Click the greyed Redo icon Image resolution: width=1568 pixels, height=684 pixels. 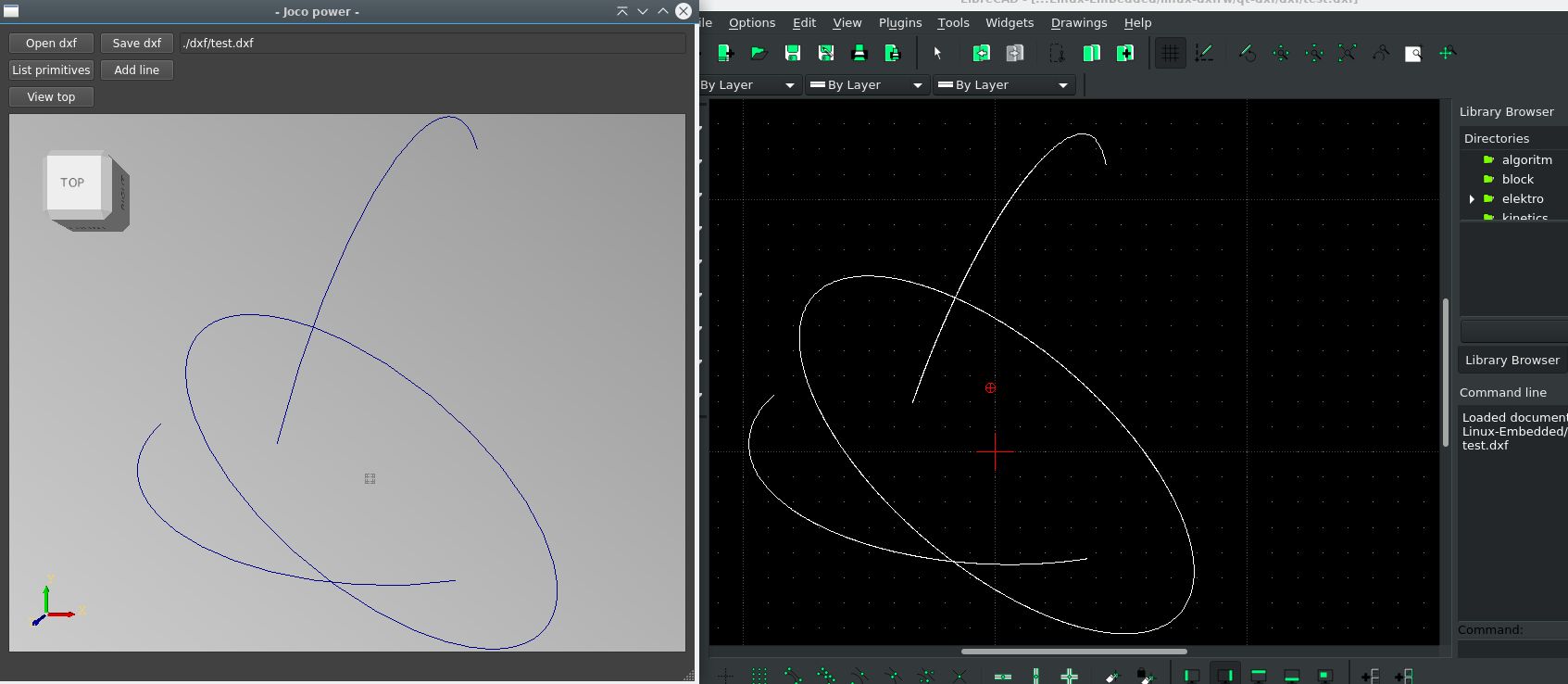point(1014,53)
